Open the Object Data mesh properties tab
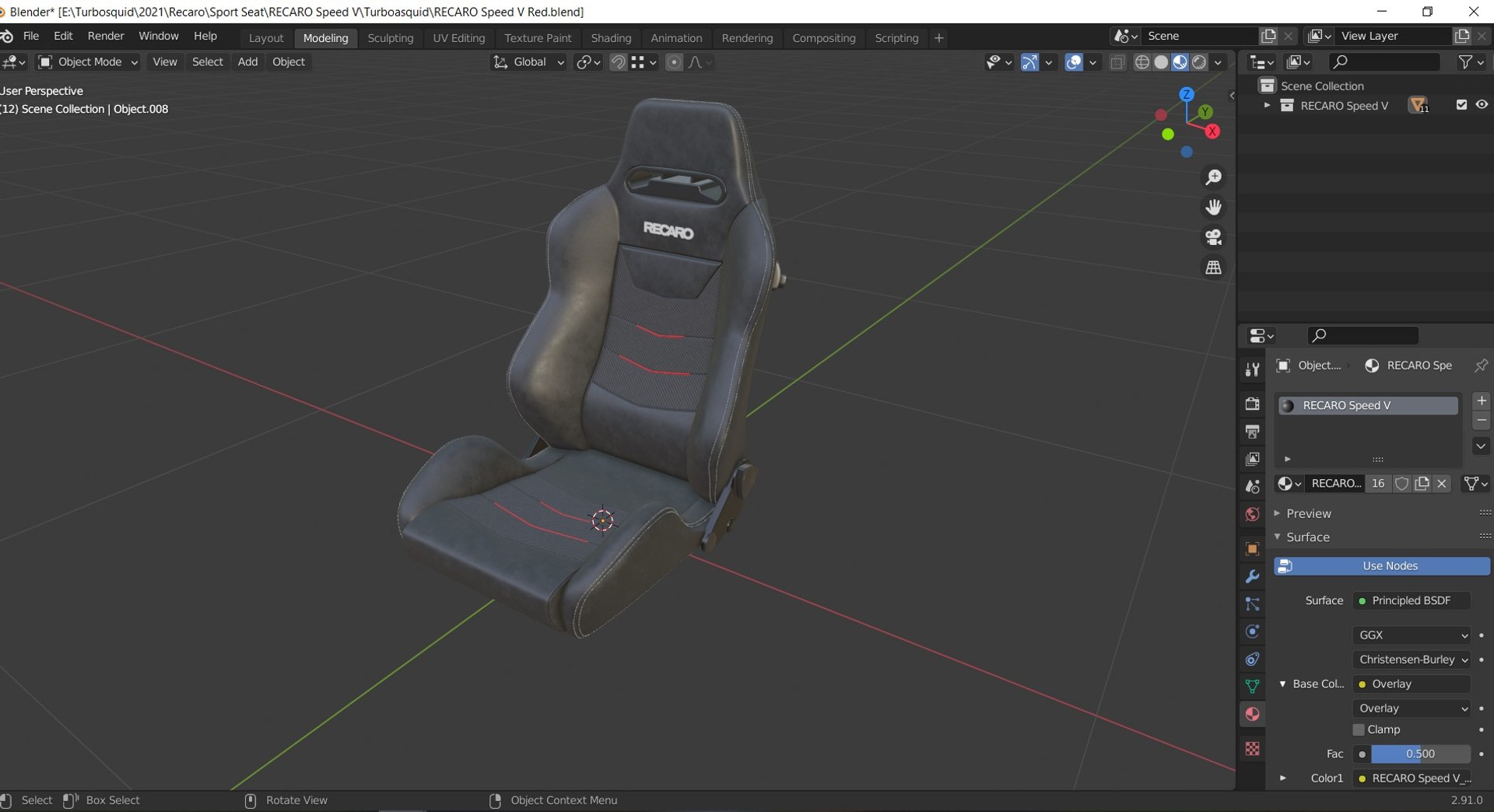Screen dimensions: 1494x812 tap(1252, 686)
